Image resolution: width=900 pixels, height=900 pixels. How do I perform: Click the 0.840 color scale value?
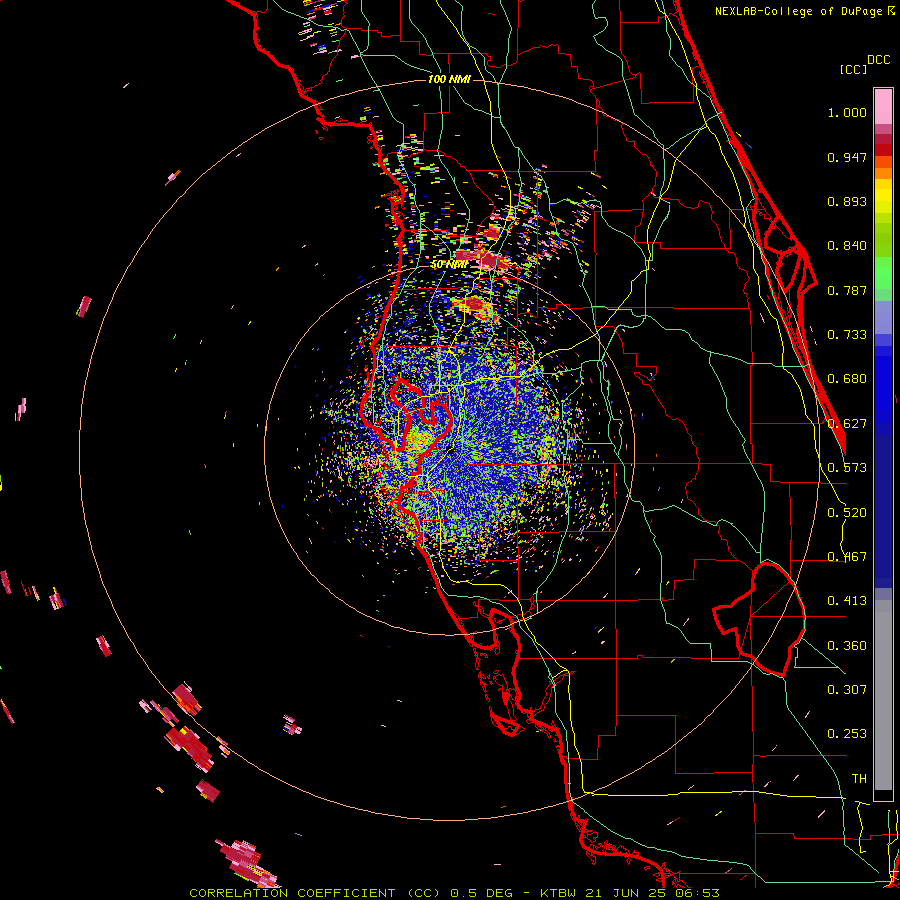pyautogui.click(x=847, y=246)
